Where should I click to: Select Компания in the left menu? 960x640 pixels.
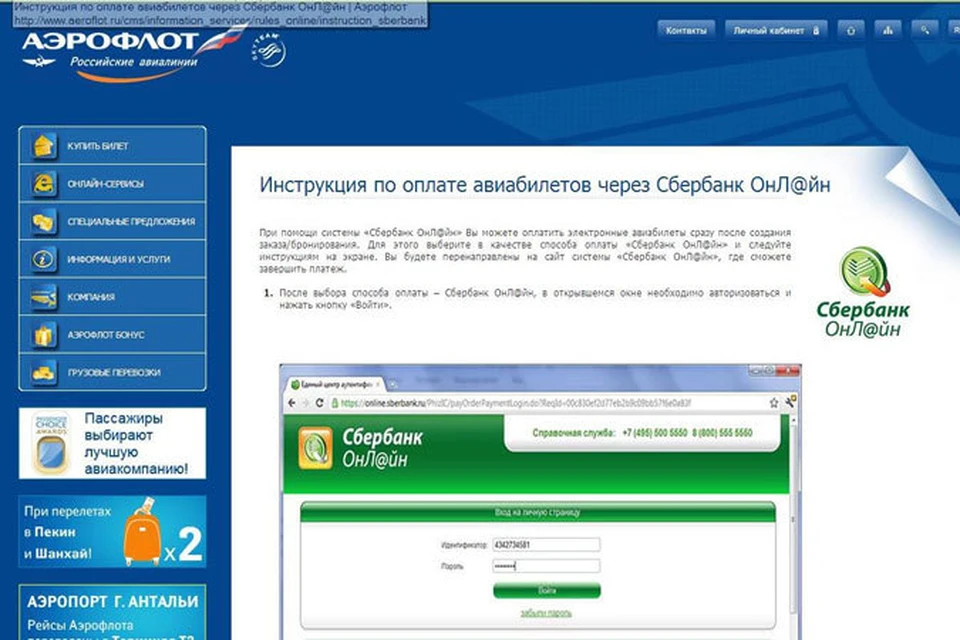pos(91,297)
